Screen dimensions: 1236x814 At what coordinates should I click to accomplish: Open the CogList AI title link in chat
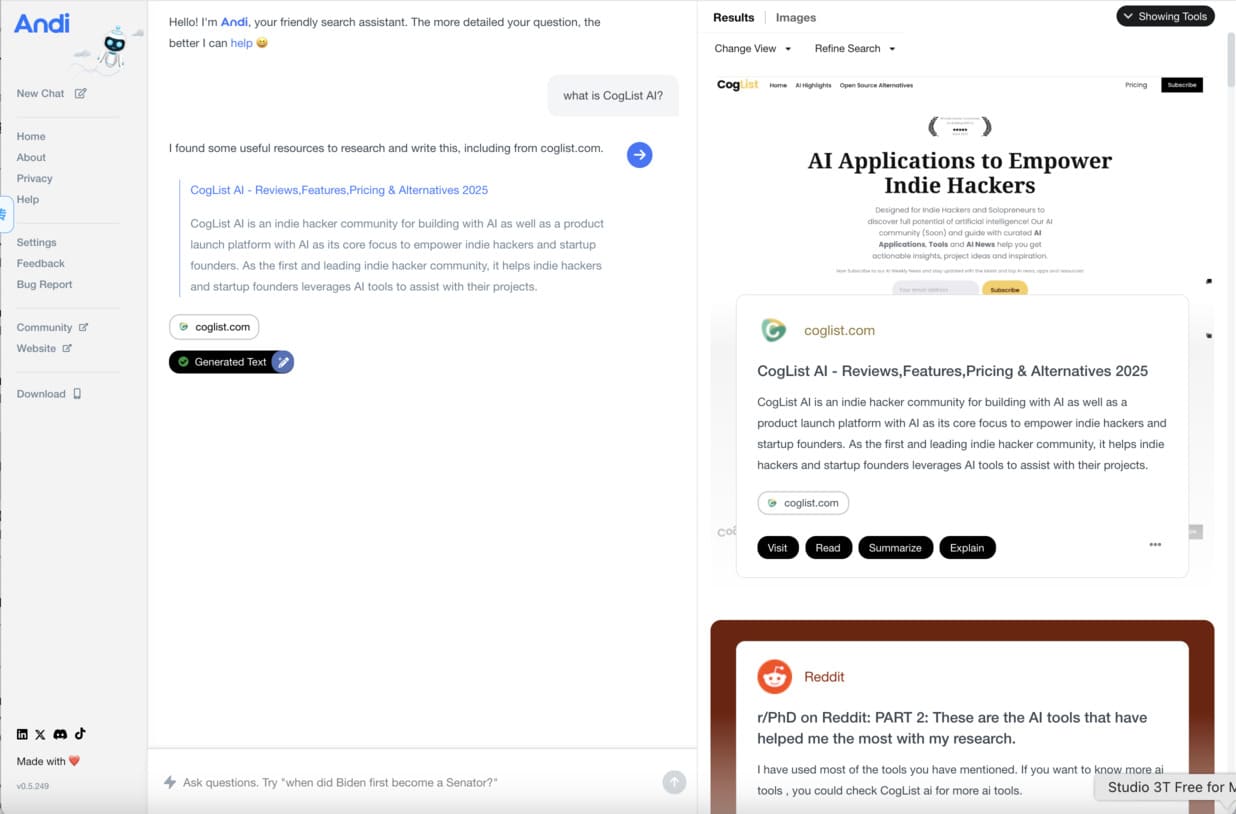click(x=339, y=190)
